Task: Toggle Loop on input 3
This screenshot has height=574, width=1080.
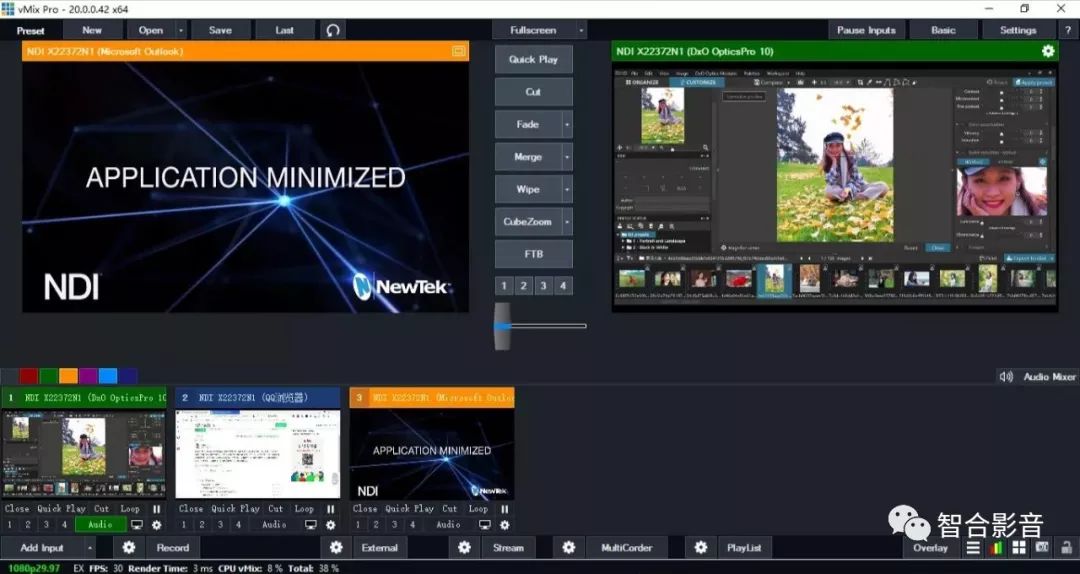Action: [478, 509]
